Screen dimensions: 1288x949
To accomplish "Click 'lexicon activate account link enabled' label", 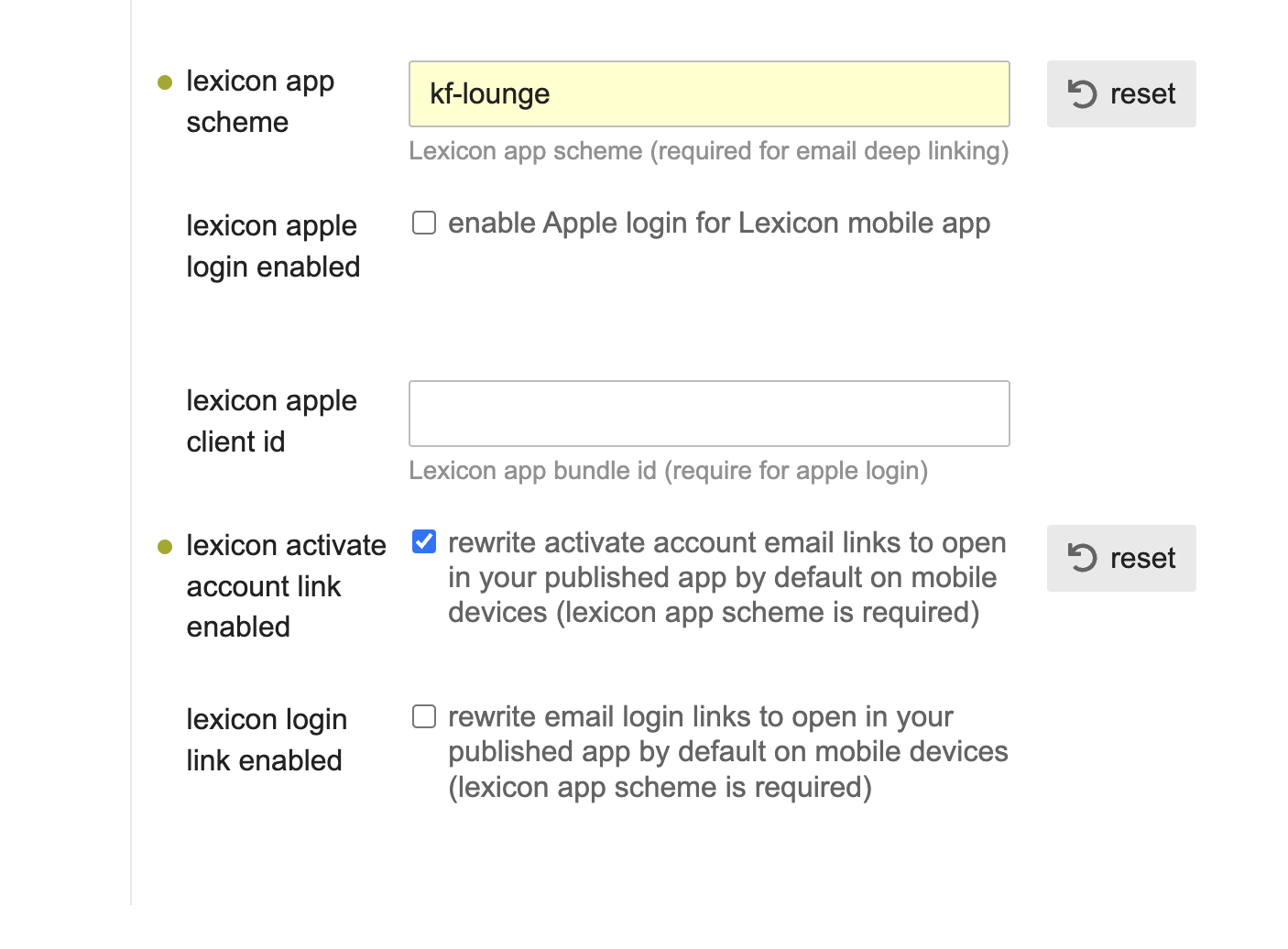I will point(286,586).
